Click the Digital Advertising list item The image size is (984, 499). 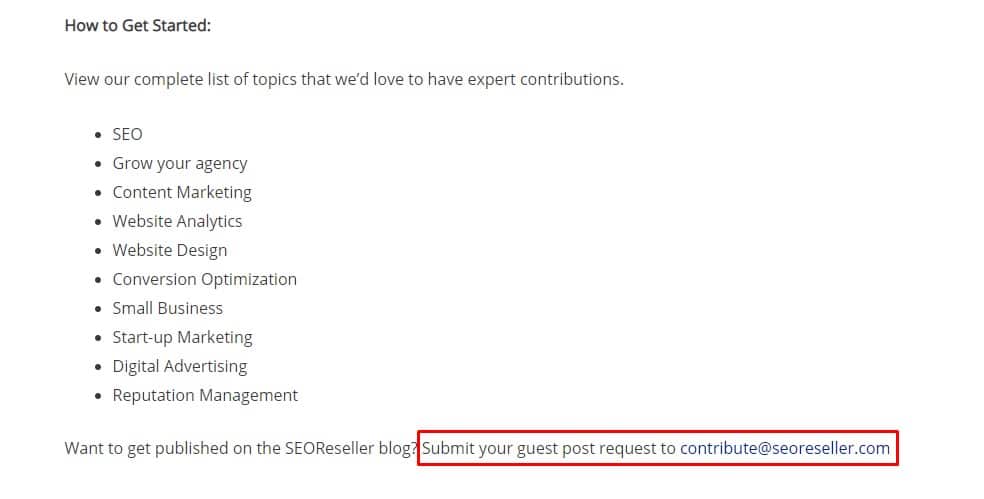(179, 367)
